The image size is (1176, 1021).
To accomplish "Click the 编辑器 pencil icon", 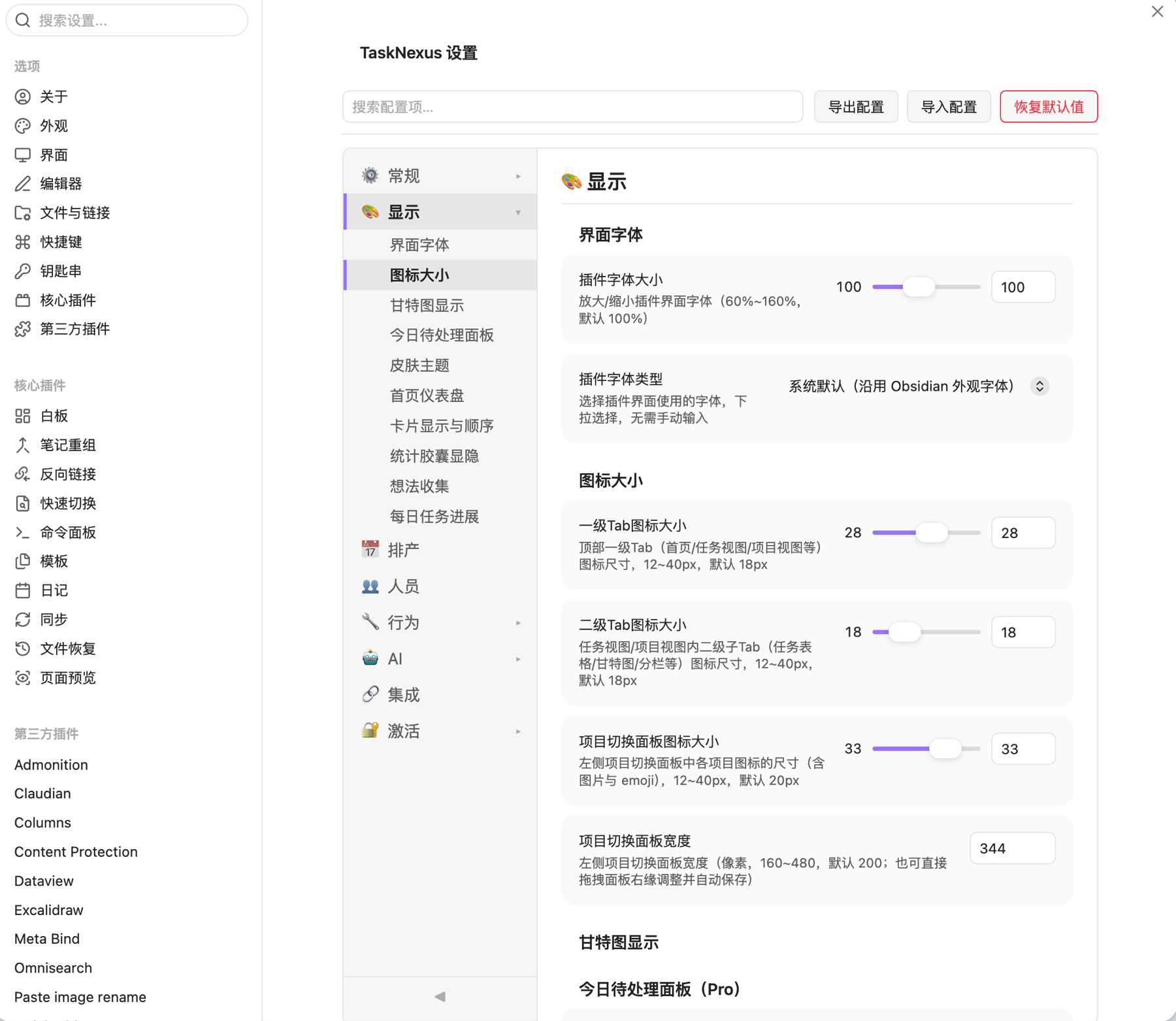I will tap(23, 184).
